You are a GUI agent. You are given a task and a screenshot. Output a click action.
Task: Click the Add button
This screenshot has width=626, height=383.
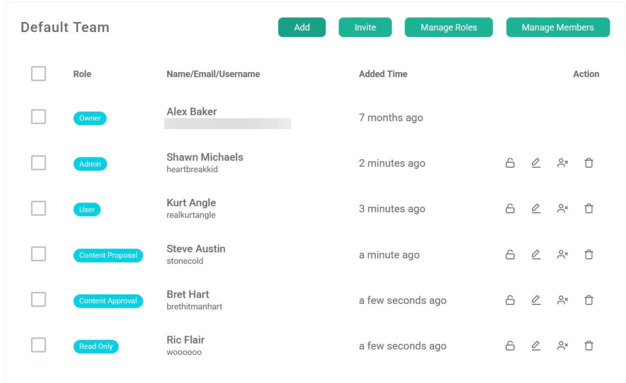(302, 27)
